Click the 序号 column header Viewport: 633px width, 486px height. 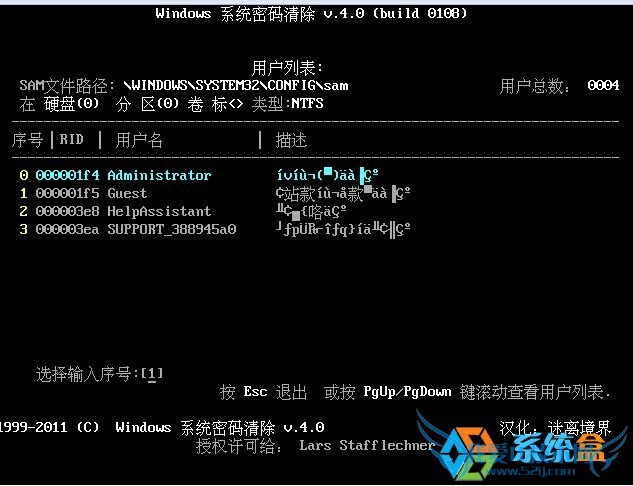tap(27, 140)
